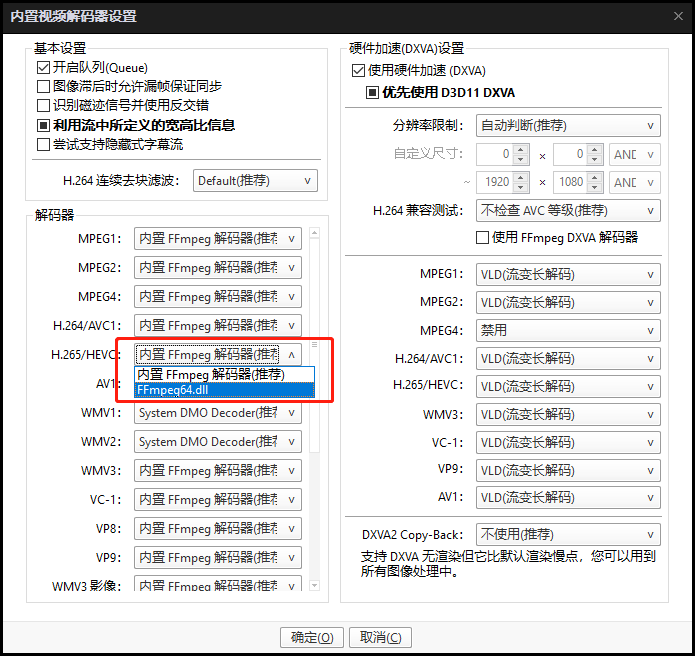Select FFmpeg64.dll in the open dropdown list
Viewport: 695px width, 656px height.
[x=224, y=390]
